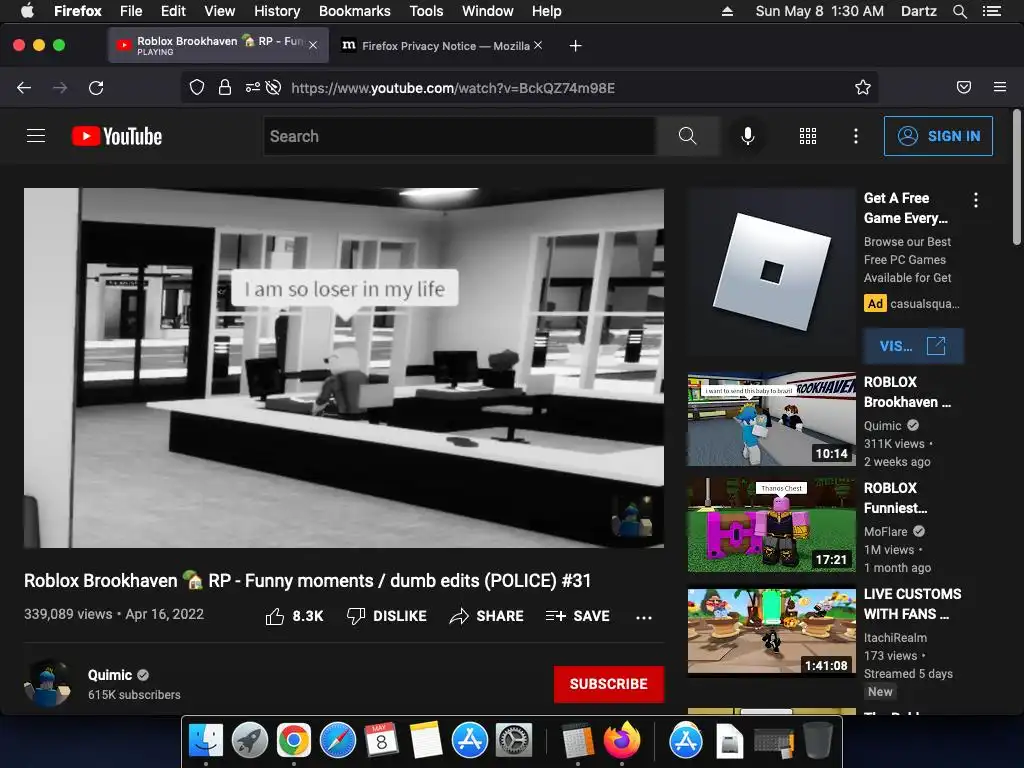1024x768 pixels.
Task: Switch to Firefox Privacy Notice tab
Action: coord(441,46)
